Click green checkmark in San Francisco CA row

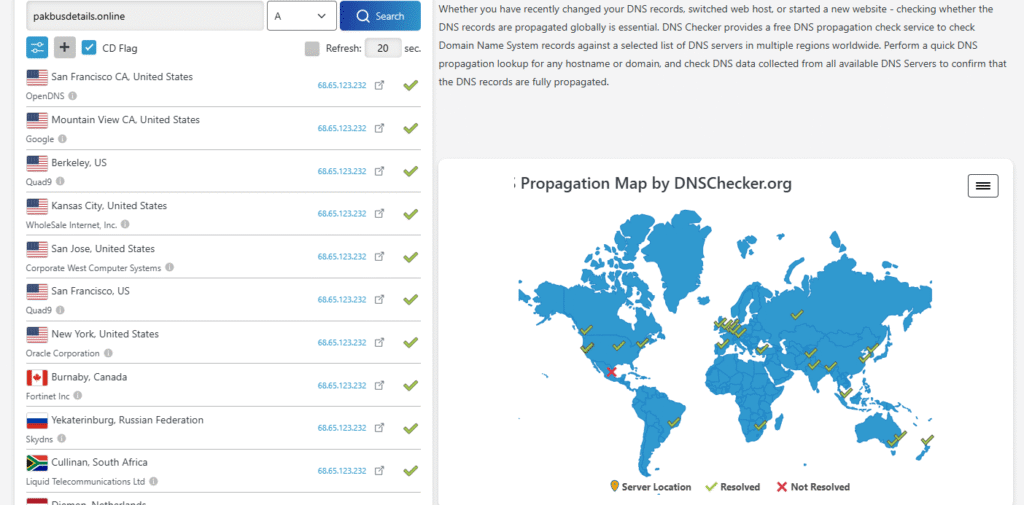coord(410,85)
